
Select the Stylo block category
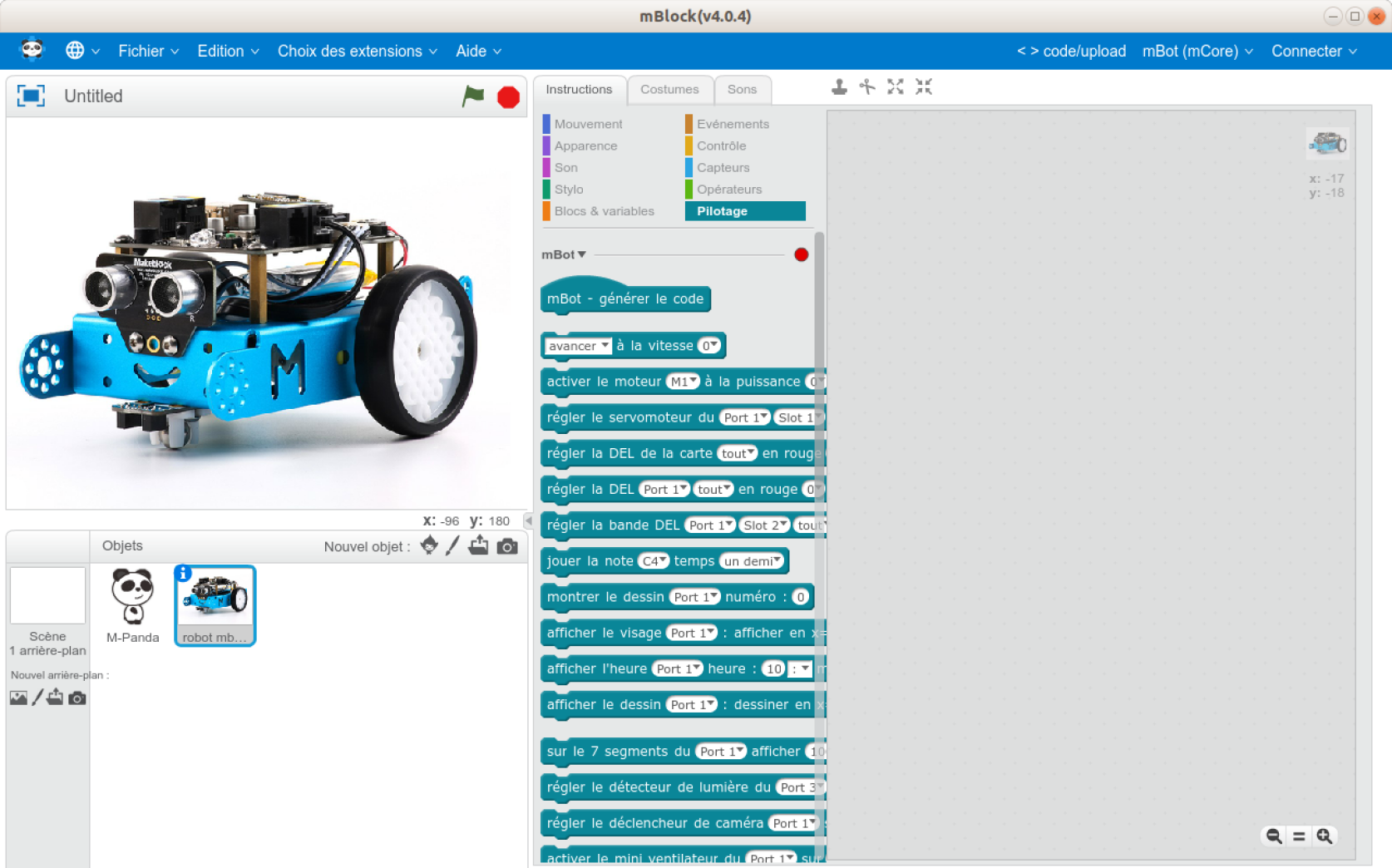pos(568,189)
